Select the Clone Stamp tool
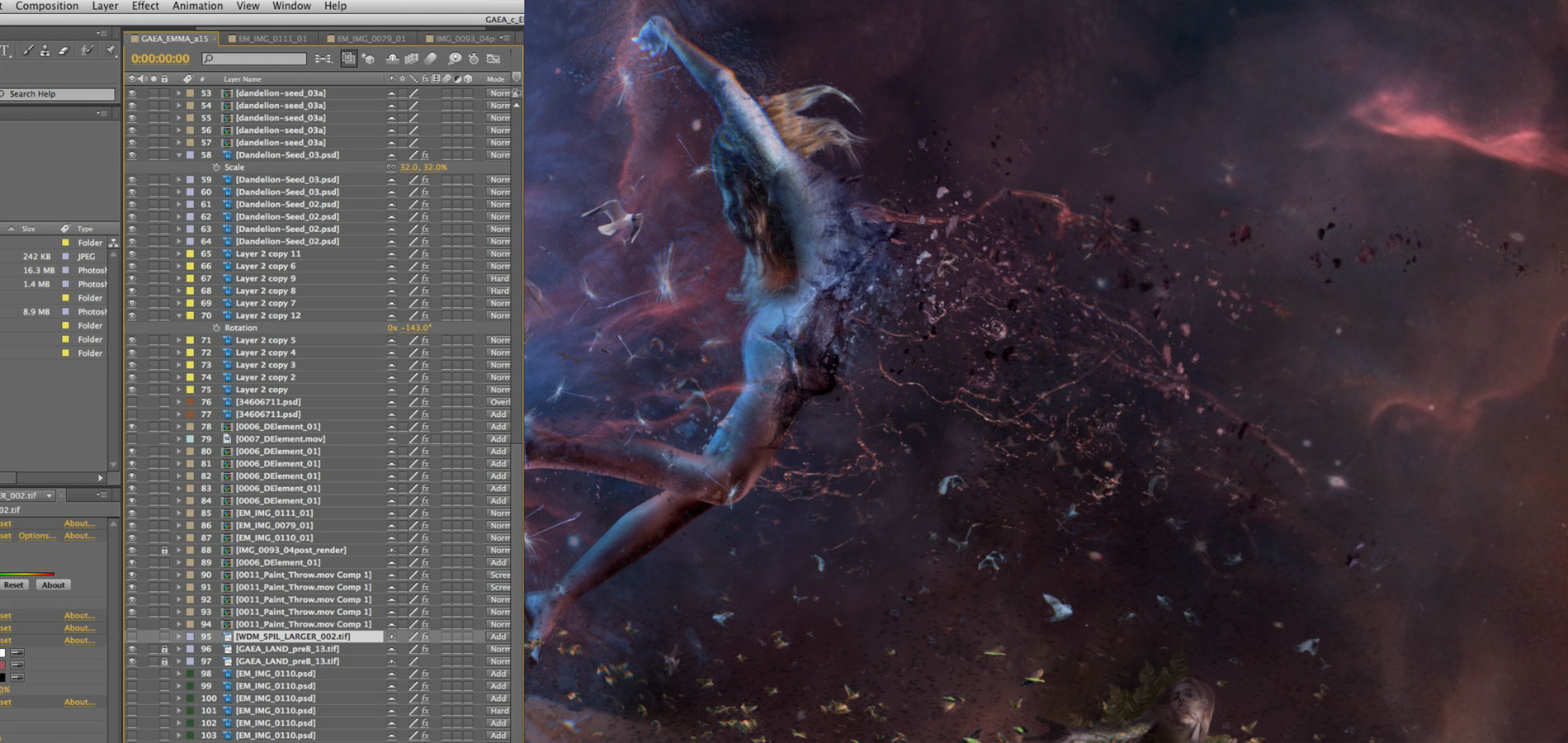 (45, 51)
